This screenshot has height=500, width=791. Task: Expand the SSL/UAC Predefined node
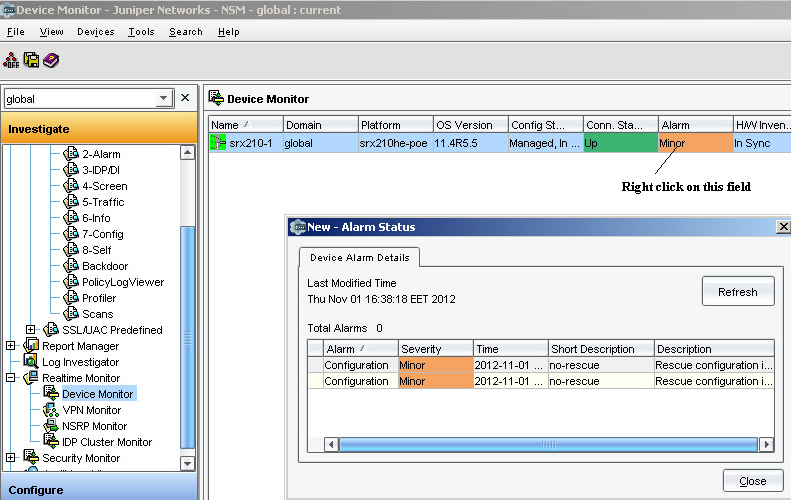coord(31,329)
